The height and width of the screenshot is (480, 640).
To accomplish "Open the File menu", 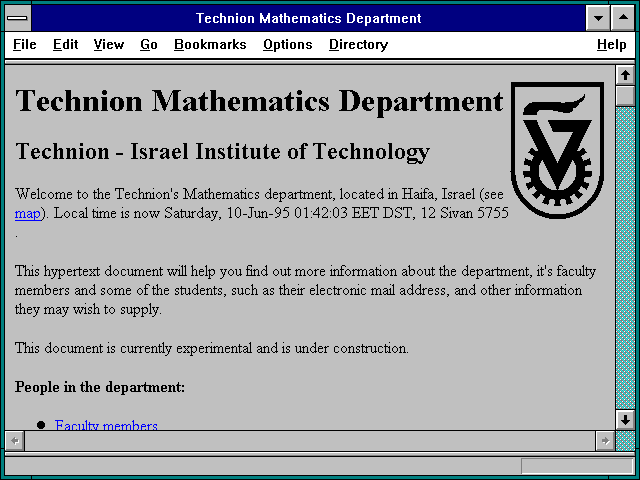I will [x=24, y=44].
